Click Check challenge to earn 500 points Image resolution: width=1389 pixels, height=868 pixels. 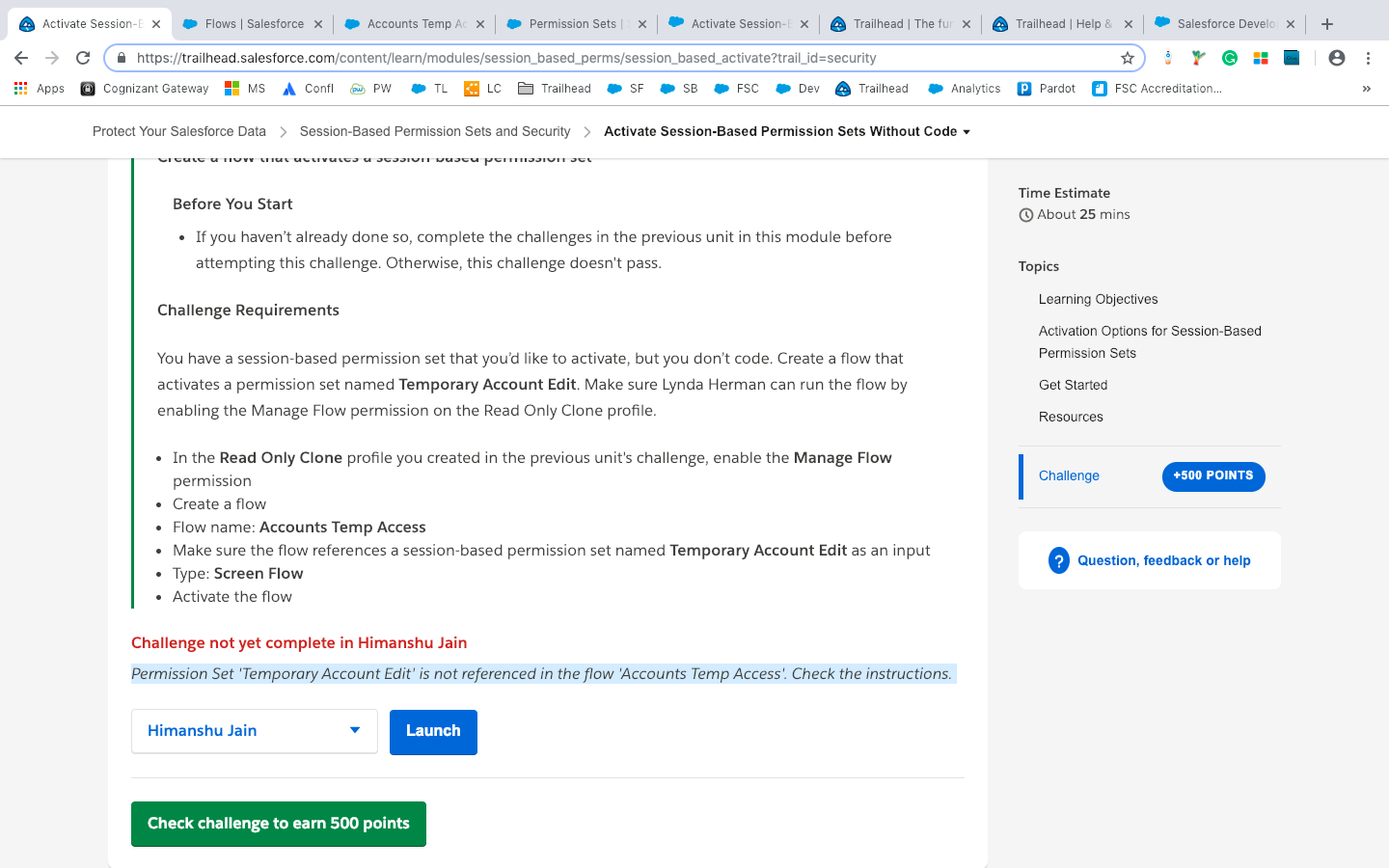point(278,824)
